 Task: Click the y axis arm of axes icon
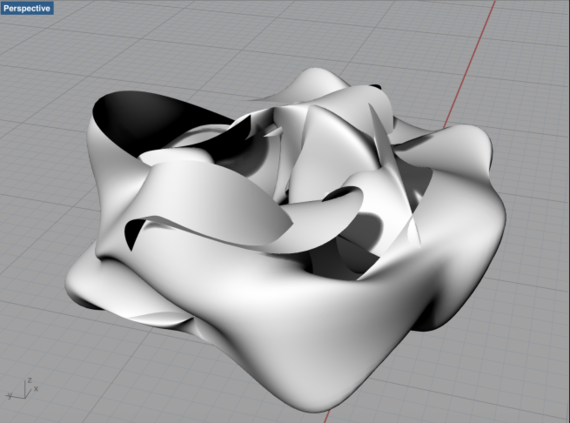click(15, 396)
